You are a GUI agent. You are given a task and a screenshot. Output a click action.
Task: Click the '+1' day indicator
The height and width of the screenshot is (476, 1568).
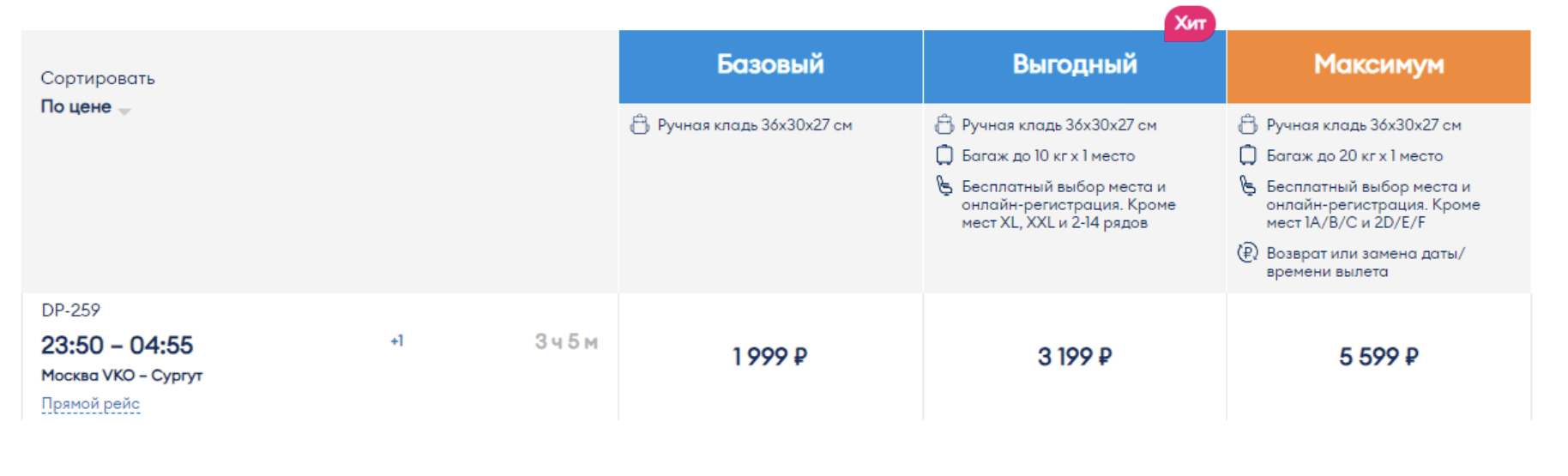[396, 341]
